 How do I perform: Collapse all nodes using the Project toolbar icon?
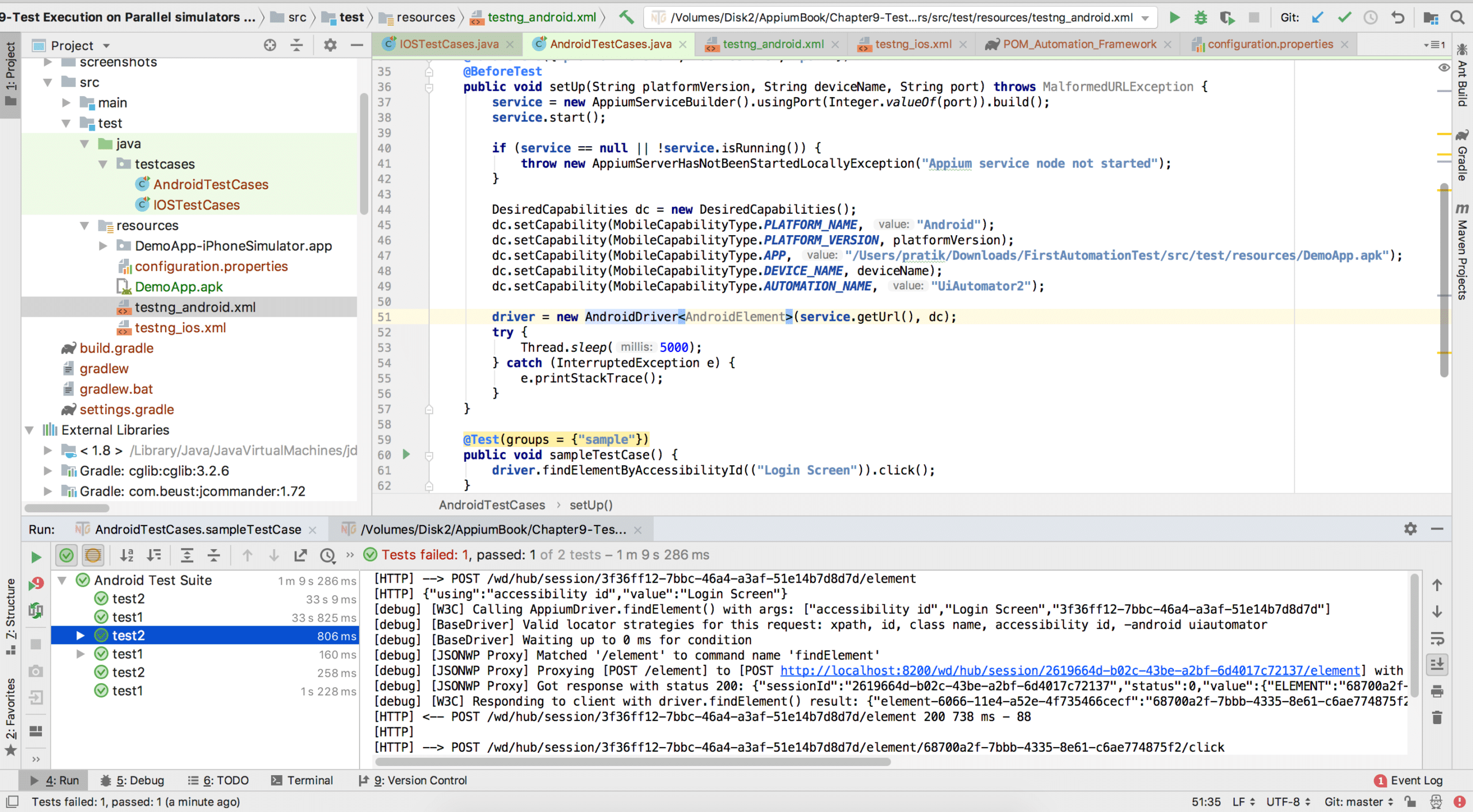pyautogui.click(x=297, y=45)
